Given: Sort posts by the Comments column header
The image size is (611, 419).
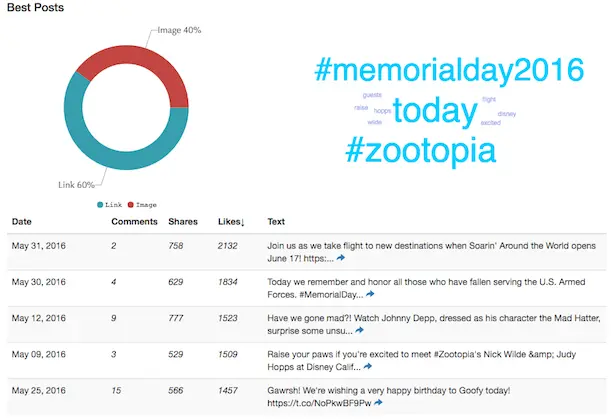Looking at the screenshot, I should pyautogui.click(x=133, y=221).
